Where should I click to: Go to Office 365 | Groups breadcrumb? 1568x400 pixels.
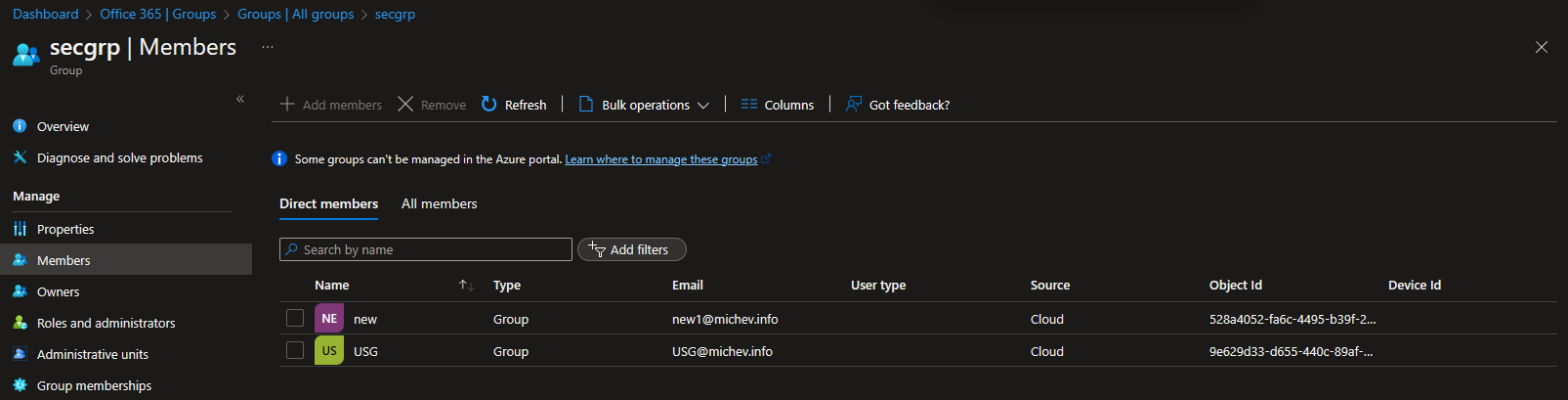(x=158, y=14)
